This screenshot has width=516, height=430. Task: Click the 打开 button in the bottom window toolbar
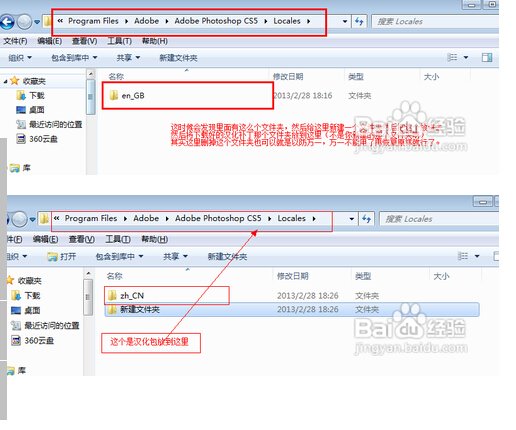tap(62, 256)
